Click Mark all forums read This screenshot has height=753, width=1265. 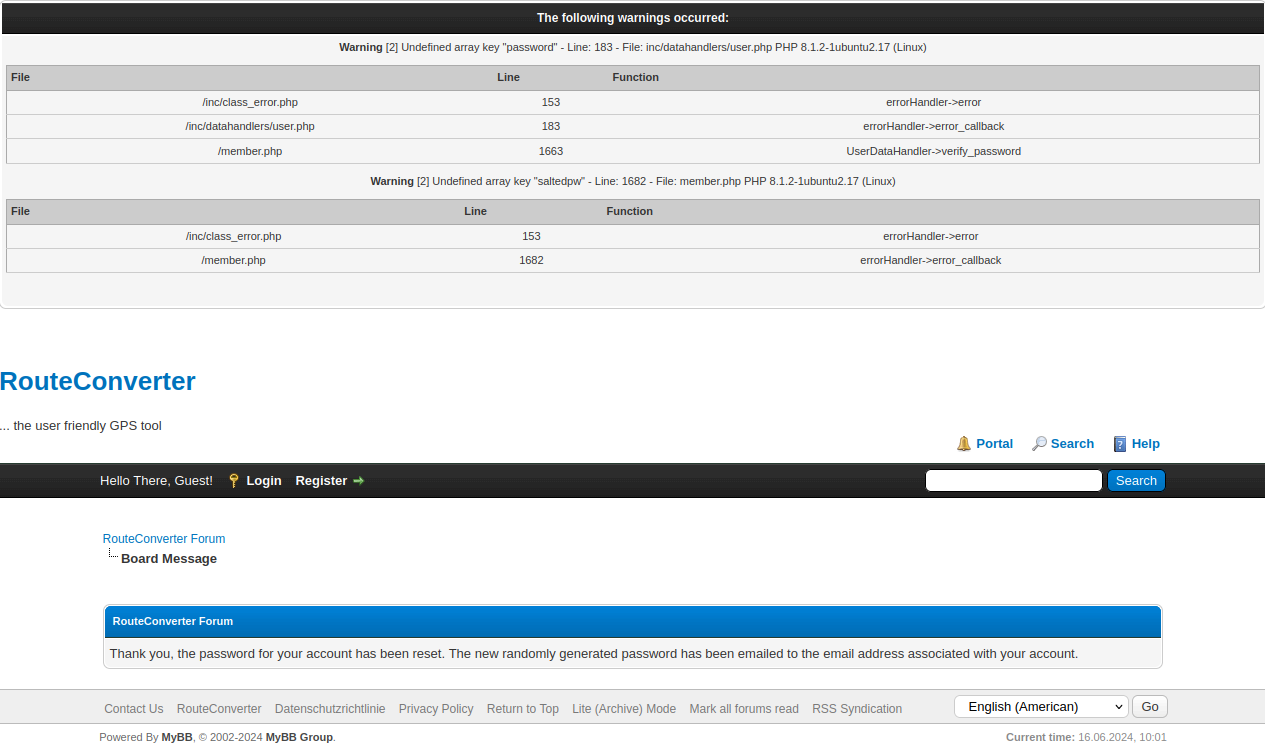[x=744, y=709]
